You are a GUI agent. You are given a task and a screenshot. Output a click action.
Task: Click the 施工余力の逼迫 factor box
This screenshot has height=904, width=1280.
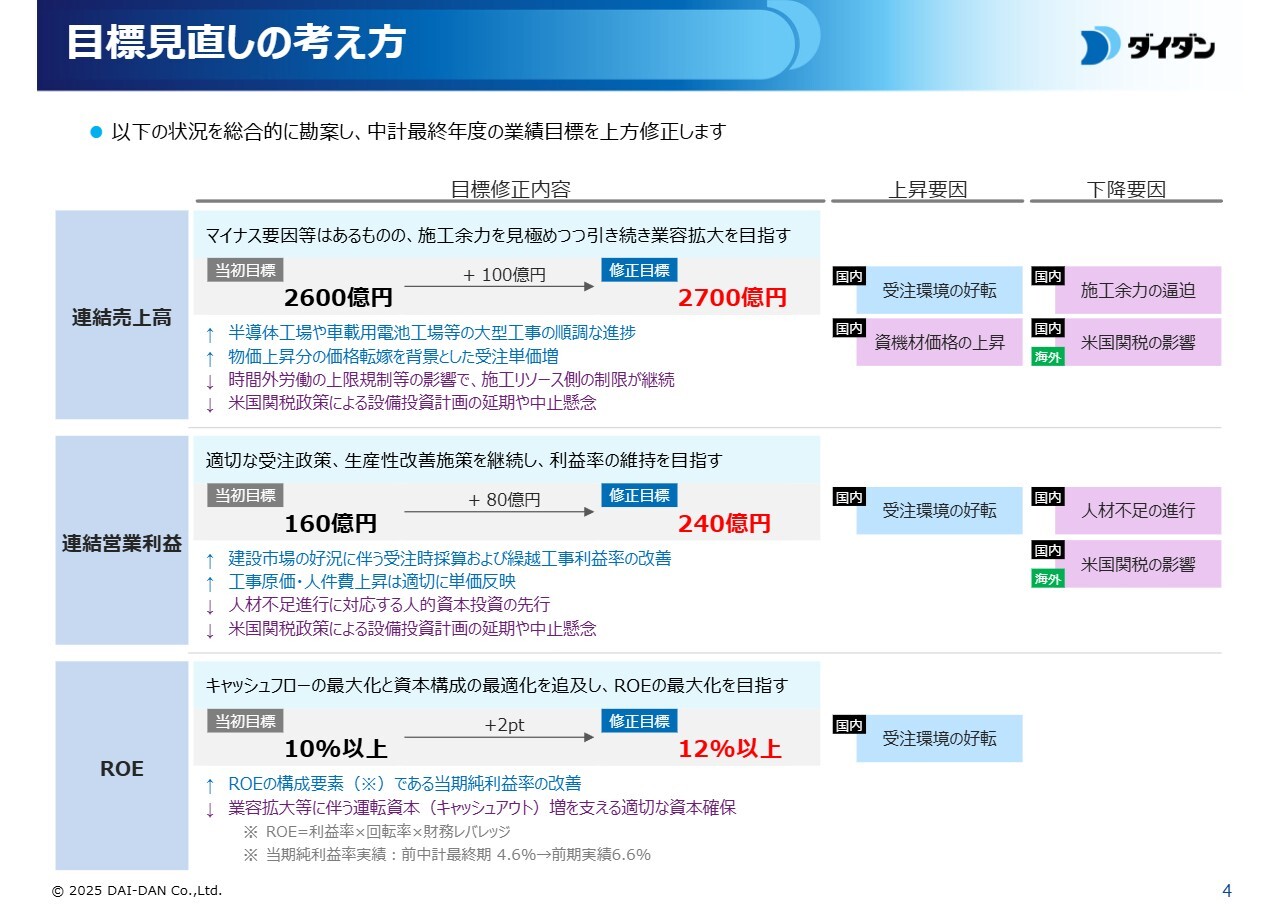[1138, 290]
